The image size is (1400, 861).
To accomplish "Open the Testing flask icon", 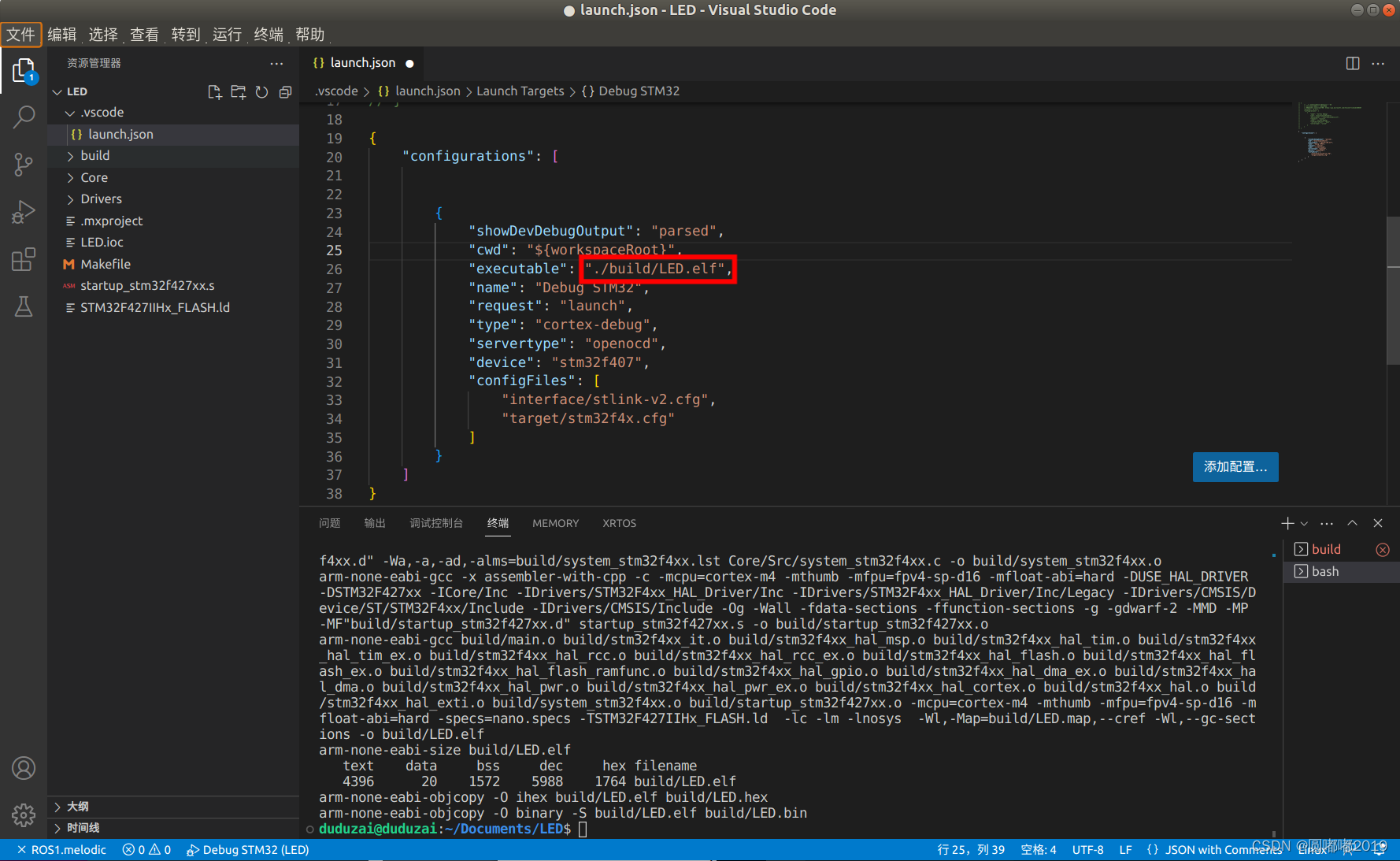I will click(24, 306).
